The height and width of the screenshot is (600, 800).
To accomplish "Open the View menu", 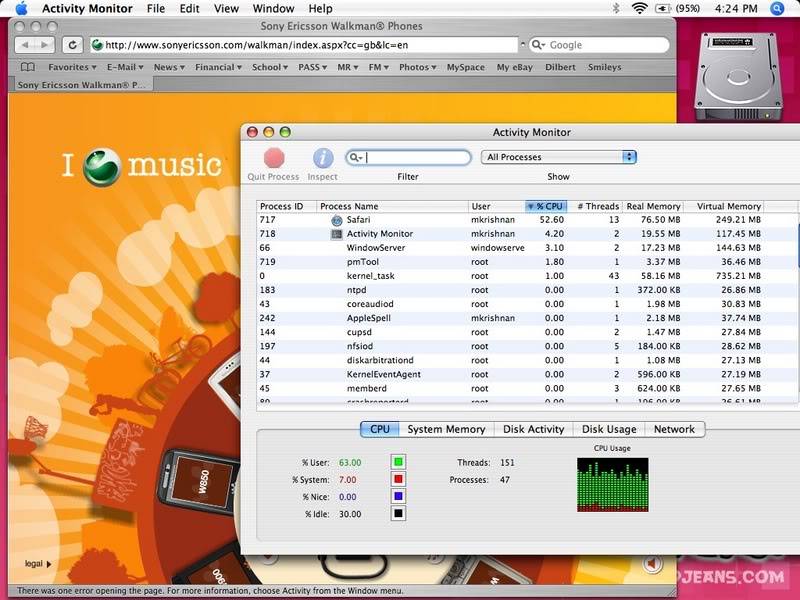I will [226, 8].
